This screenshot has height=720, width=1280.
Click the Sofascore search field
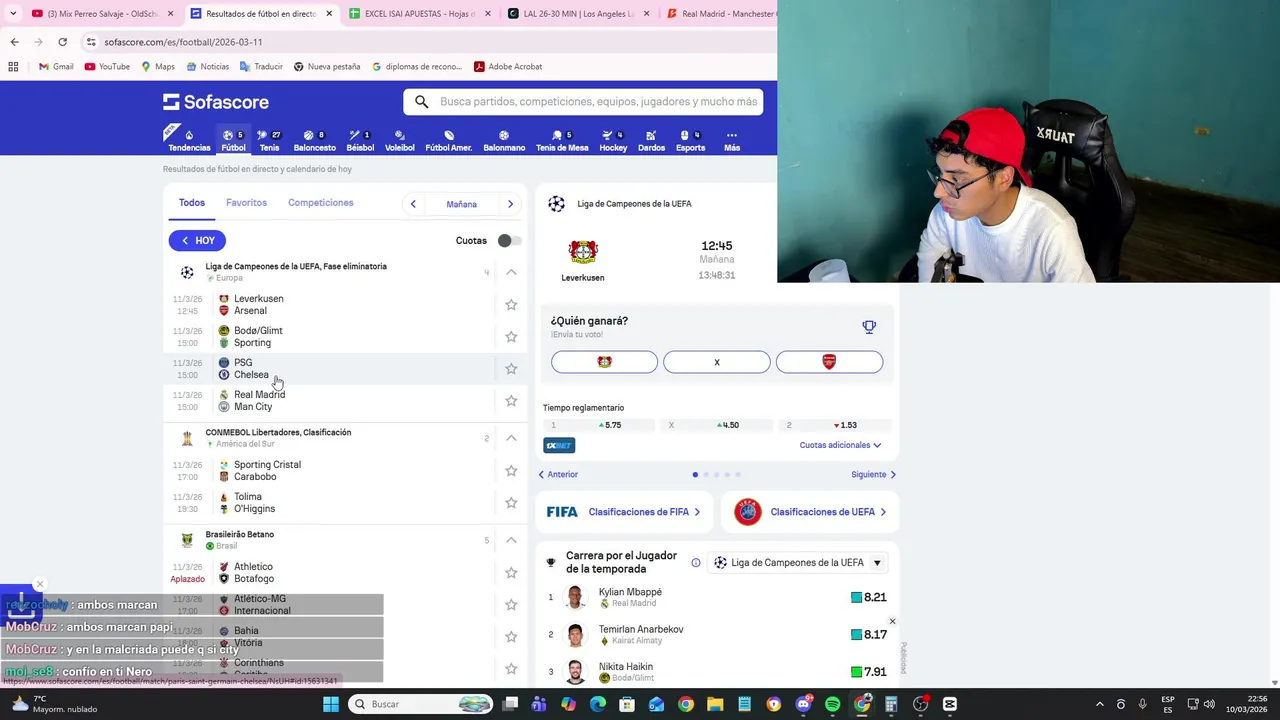tap(583, 102)
